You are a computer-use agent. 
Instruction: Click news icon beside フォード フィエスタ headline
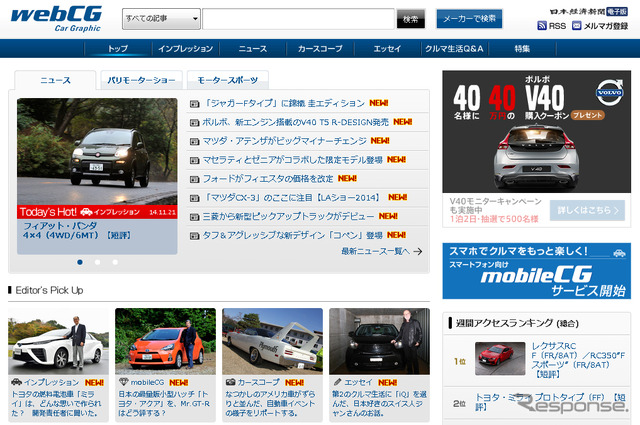(x=195, y=179)
